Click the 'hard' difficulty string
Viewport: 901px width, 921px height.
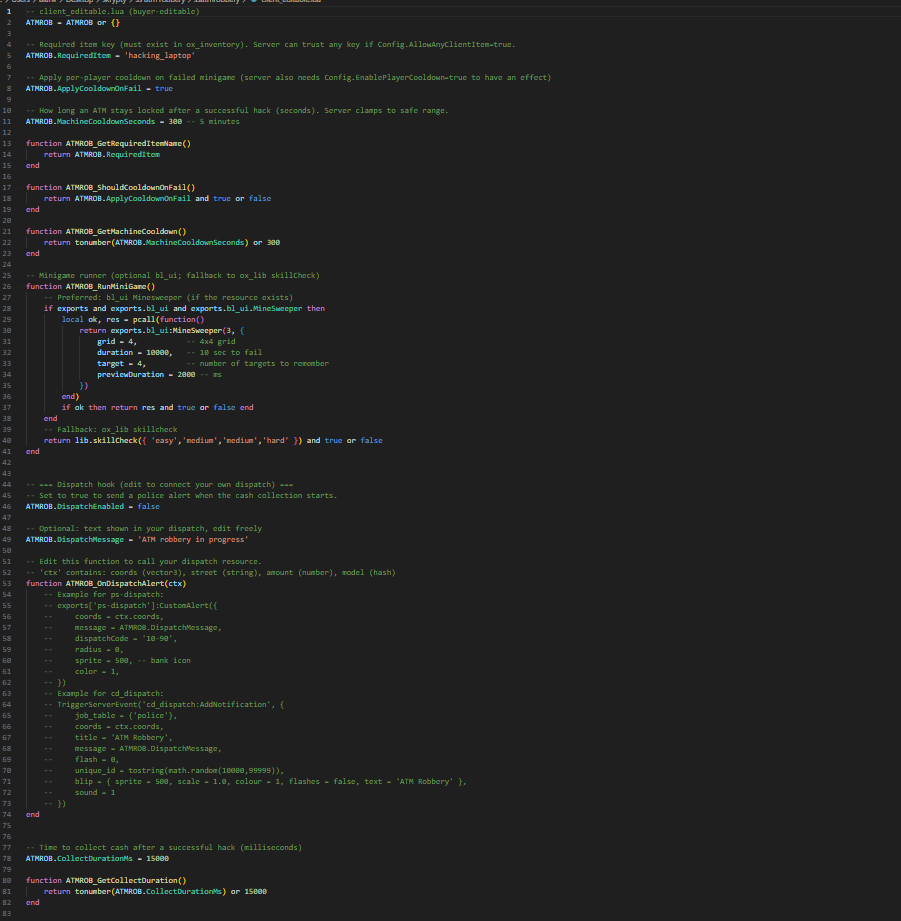coord(276,441)
